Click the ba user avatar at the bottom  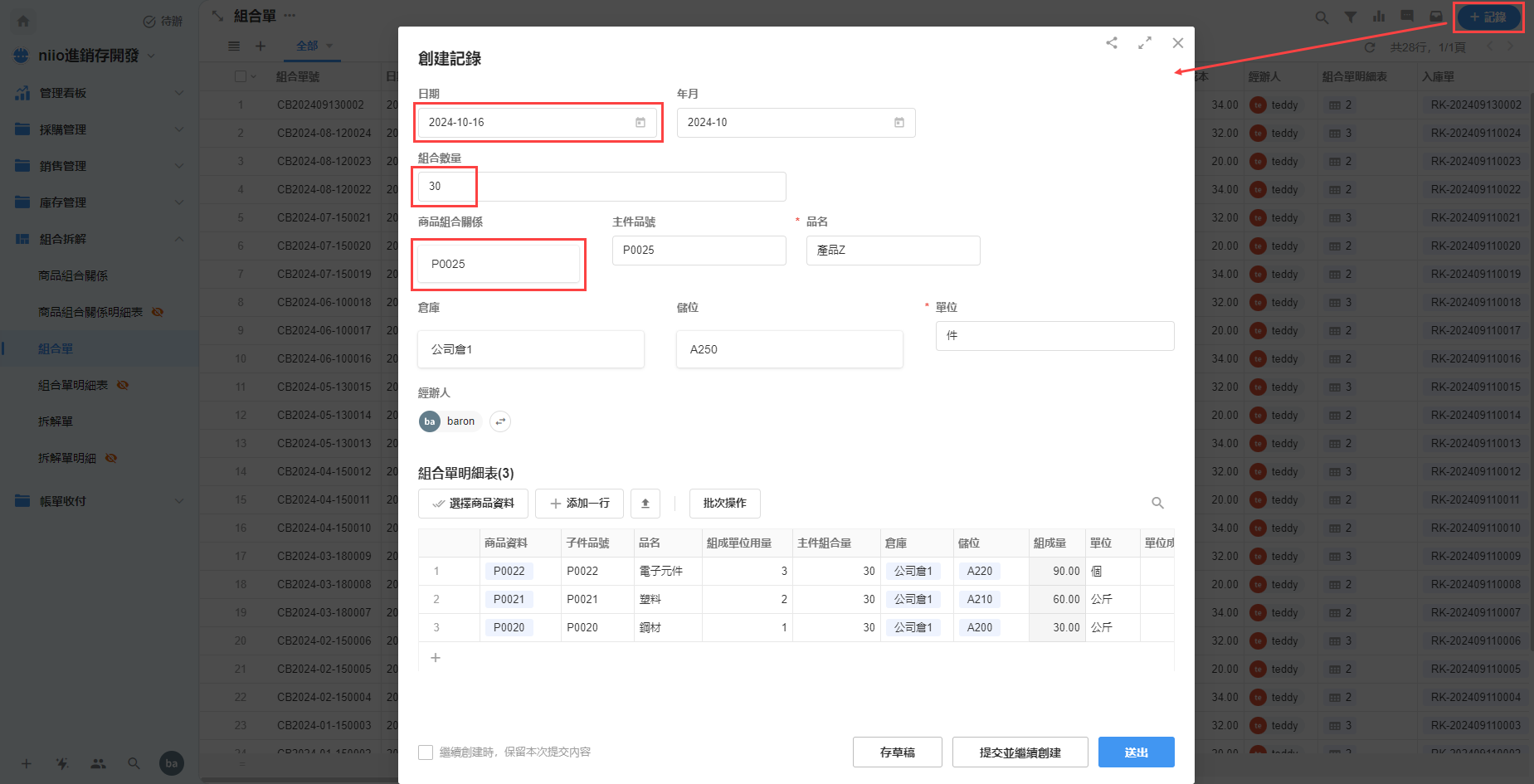coord(172,763)
